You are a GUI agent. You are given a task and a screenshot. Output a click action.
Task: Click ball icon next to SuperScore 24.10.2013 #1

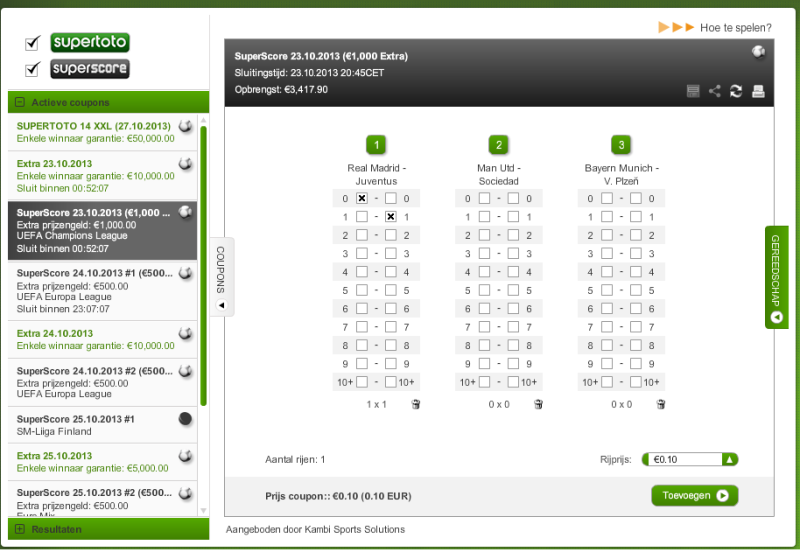pos(185,273)
